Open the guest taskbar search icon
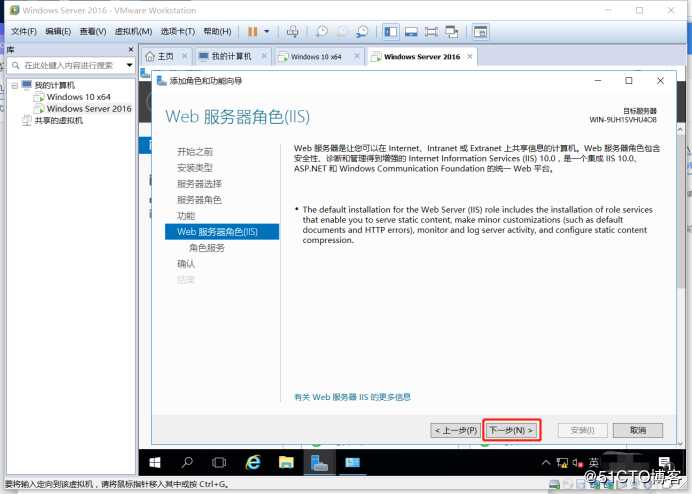This screenshot has height=494, width=692. (x=187, y=463)
